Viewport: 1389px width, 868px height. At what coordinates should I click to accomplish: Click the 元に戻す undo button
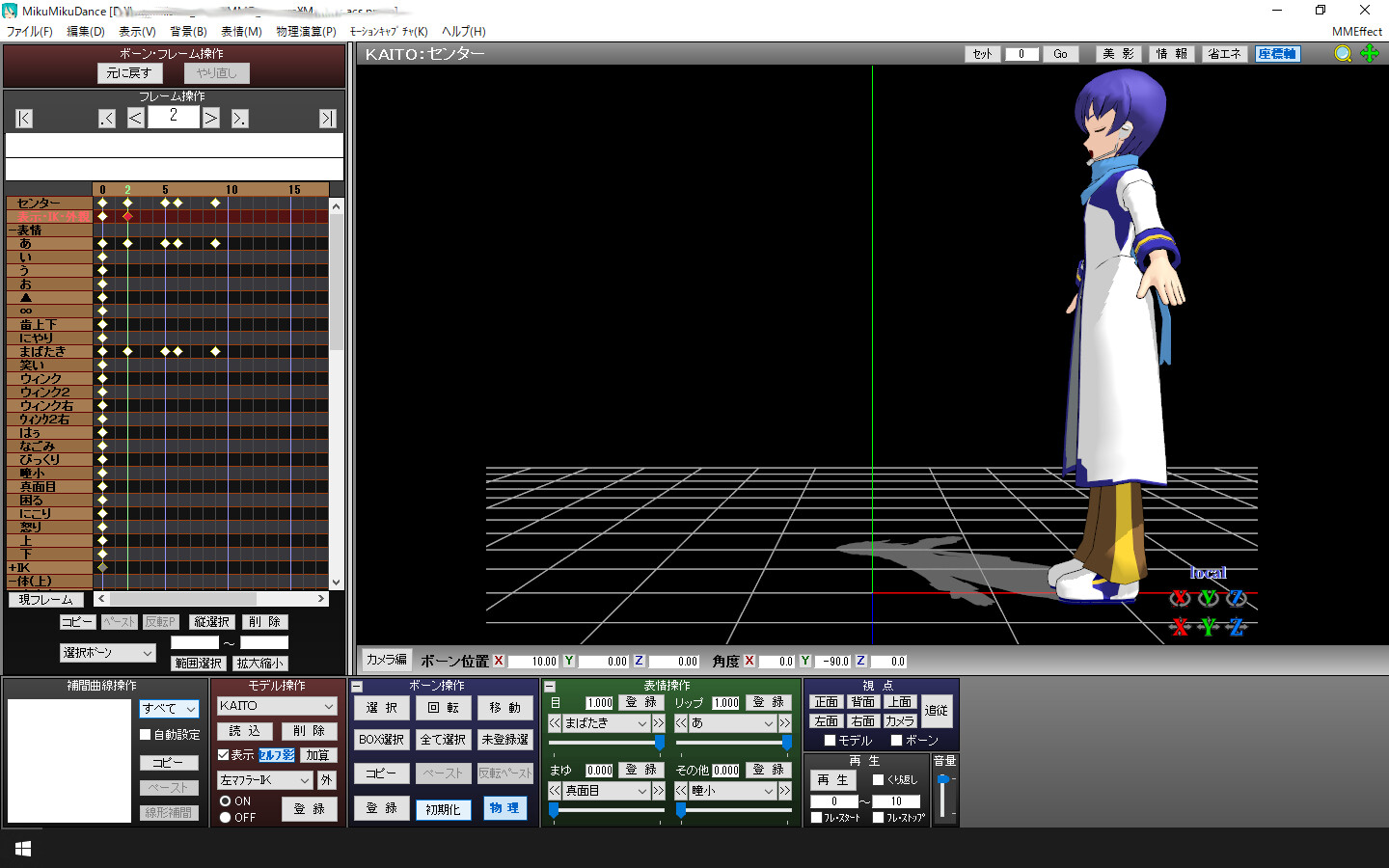coord(129,73)
